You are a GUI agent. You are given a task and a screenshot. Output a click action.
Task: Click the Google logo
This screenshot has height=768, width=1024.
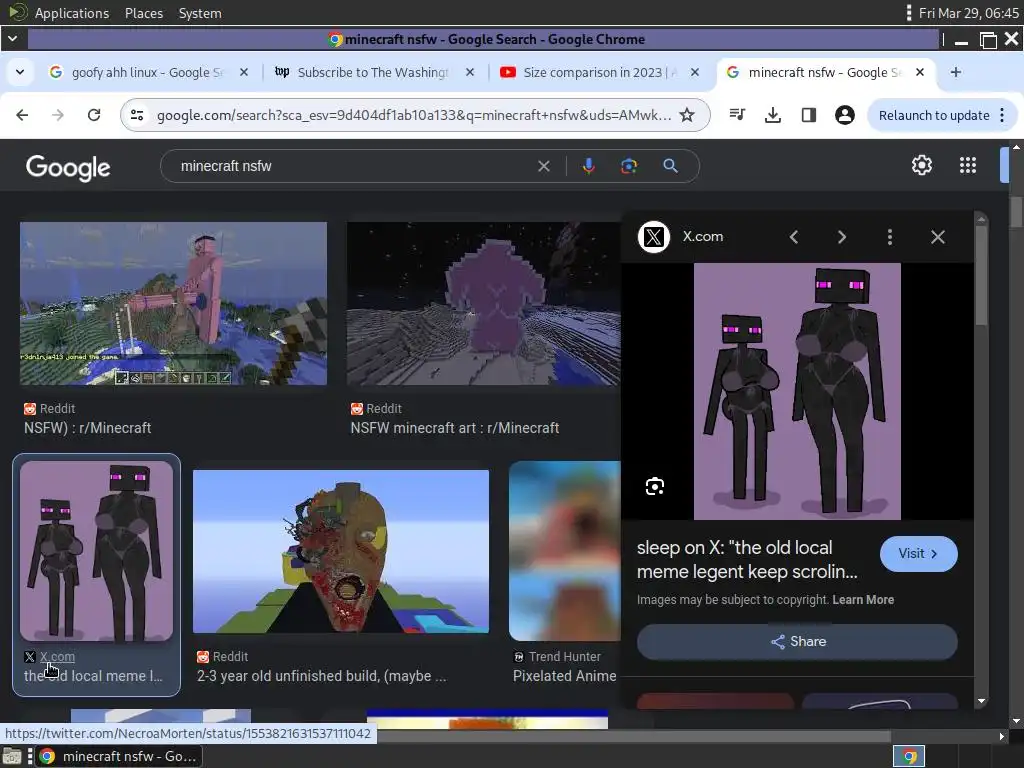pyautogui.click(x=68, y=168)
